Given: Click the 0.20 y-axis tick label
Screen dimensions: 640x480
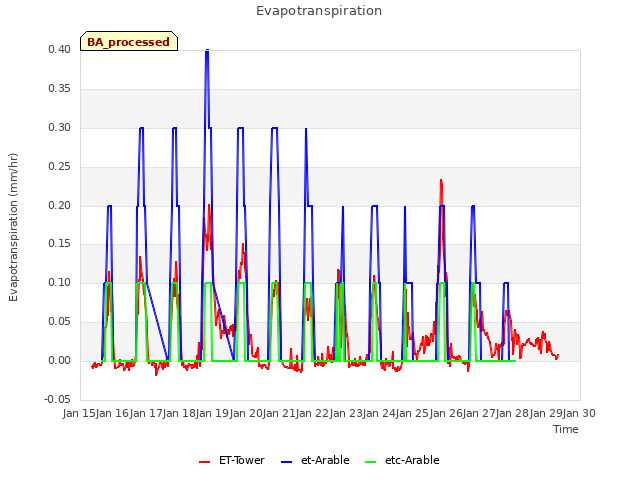Looking at the screenshot, I should [x=59, y=205].
